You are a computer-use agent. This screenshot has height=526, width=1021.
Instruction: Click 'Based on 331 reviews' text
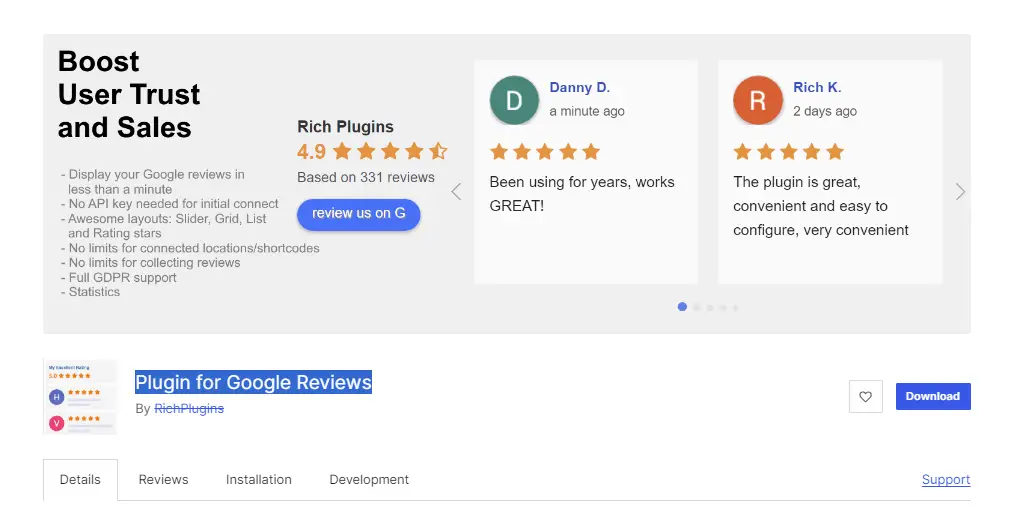pos(366,177)
